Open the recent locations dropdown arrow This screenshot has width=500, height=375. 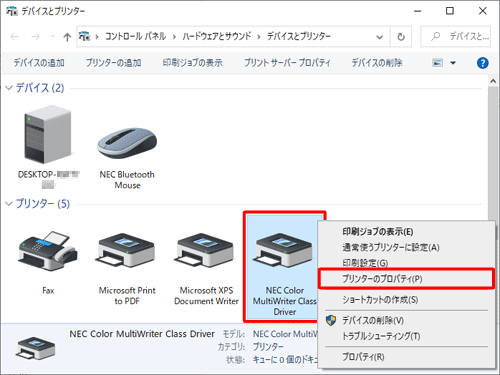[x=52, y=36]
